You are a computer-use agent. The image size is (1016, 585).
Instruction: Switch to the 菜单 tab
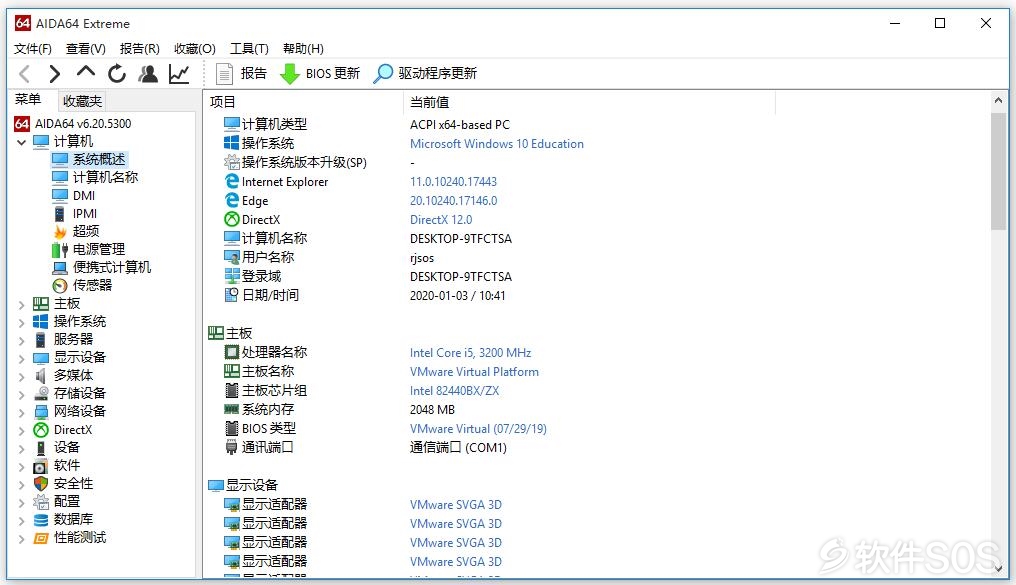(28, 100)
